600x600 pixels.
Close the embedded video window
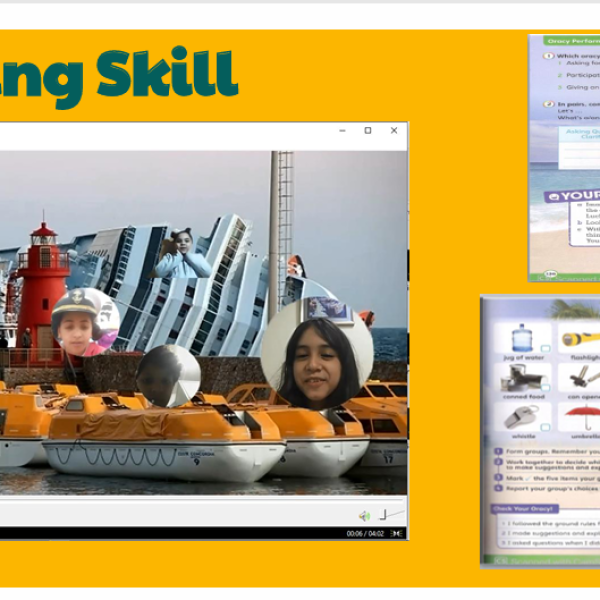(394, 131)
